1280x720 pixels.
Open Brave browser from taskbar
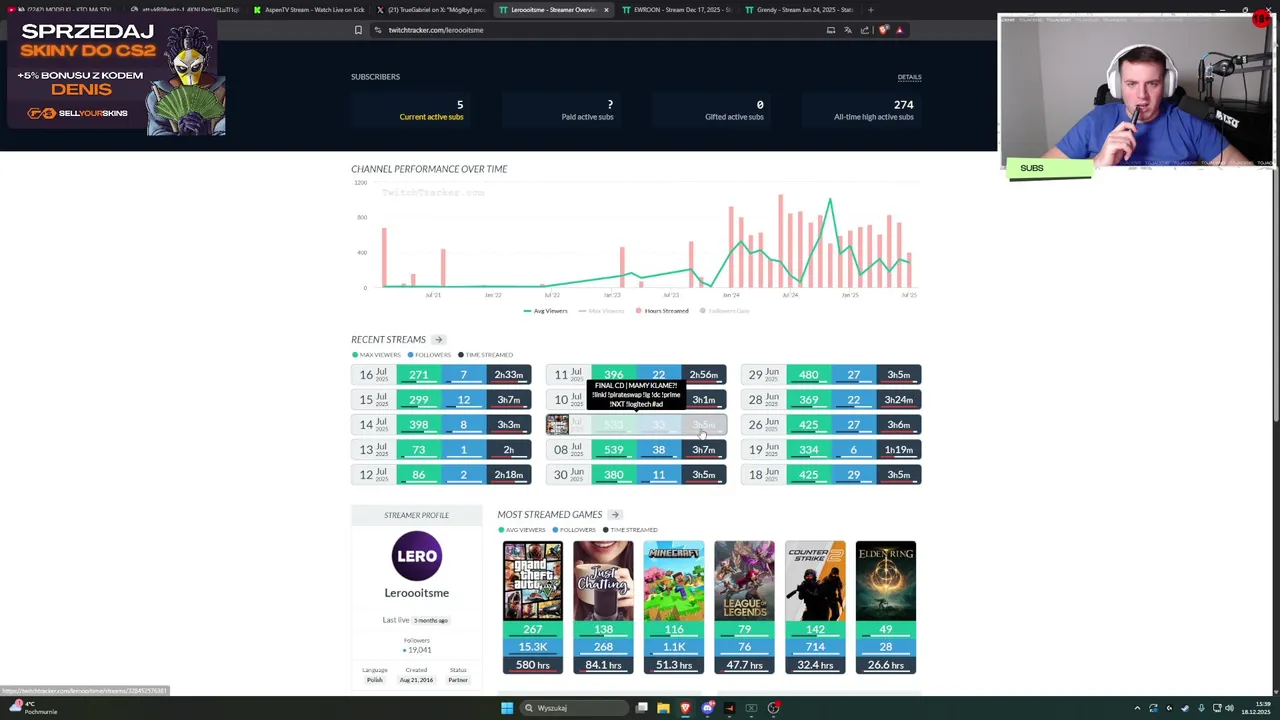[x=685, y=708]
